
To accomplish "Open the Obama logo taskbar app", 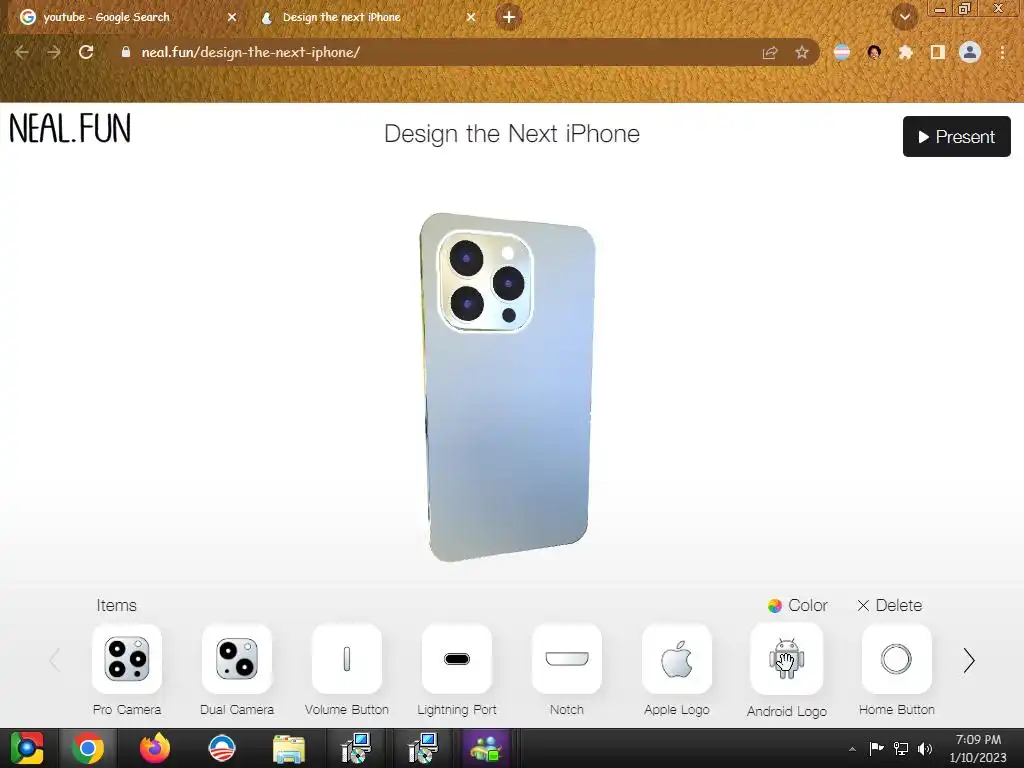I will pyautogui.click(x=222, y=748).
